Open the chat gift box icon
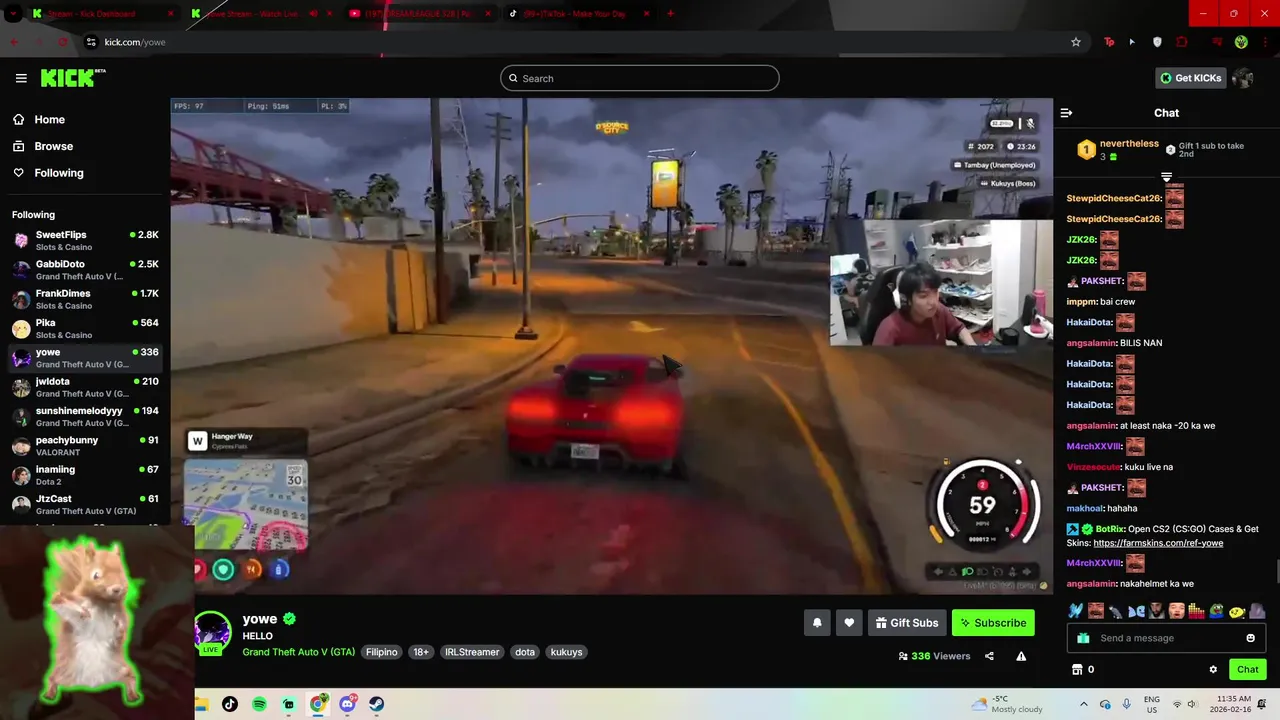 1083,638
